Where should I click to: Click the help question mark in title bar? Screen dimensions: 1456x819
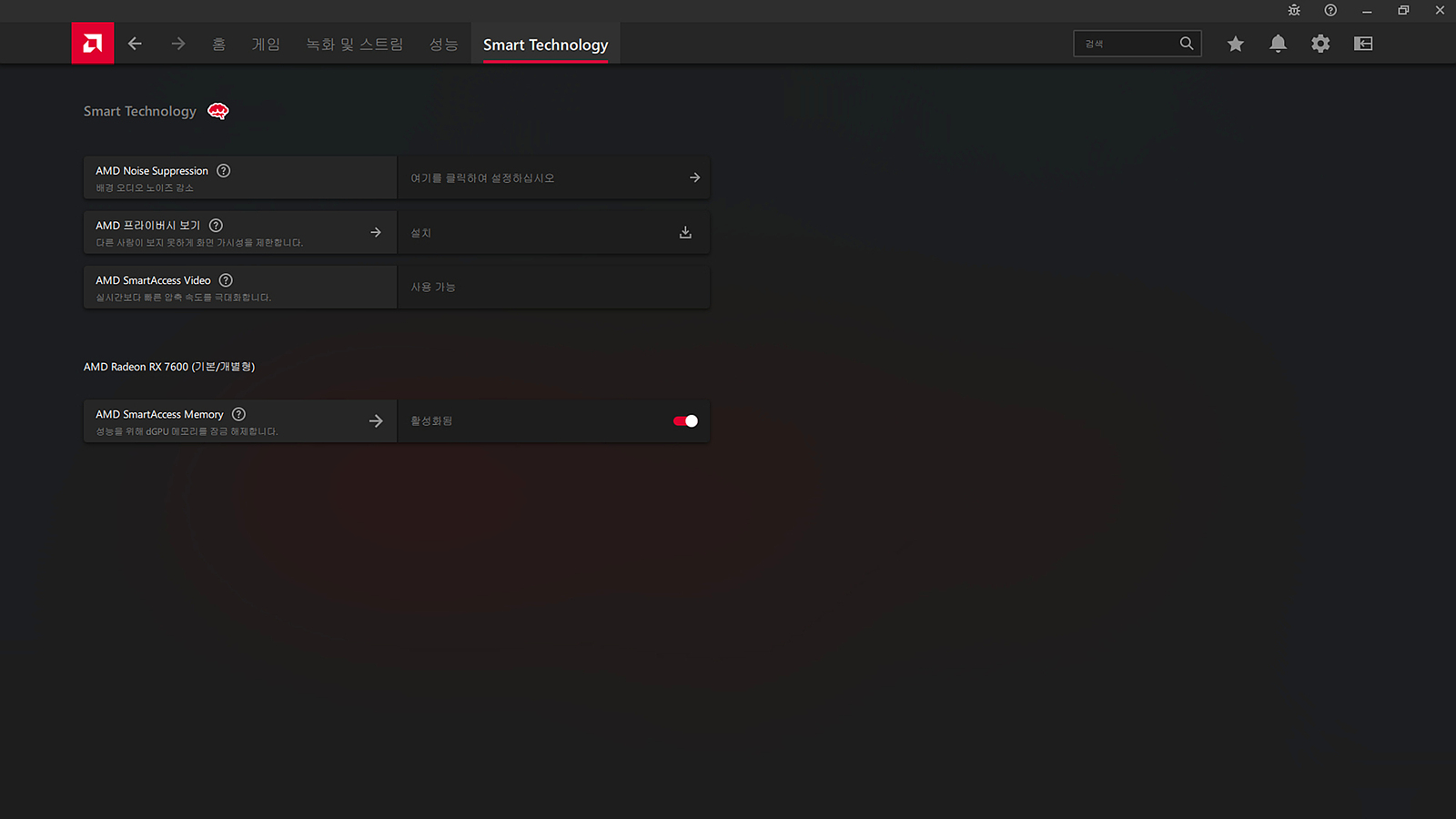(1330, 10)
